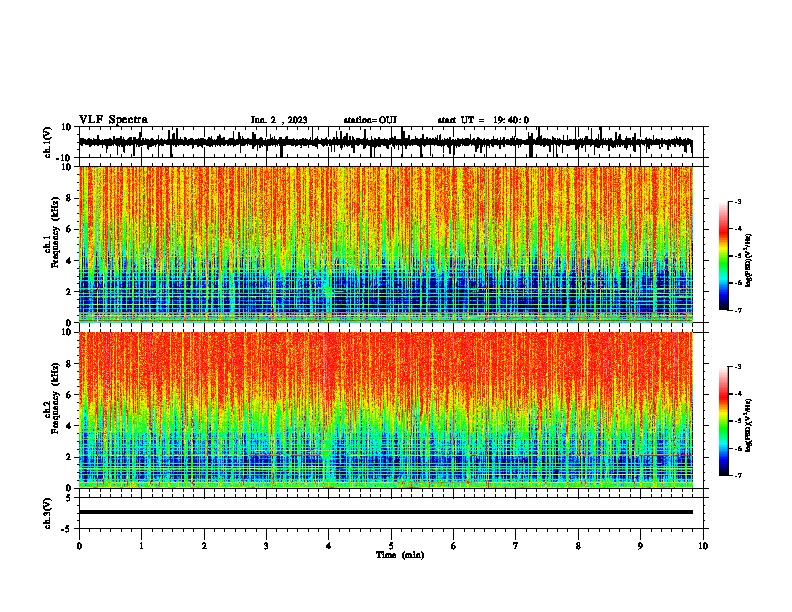Image resolution: width=792 pixels, height=612 pixels.
Task: Click the -7 label on ch.1 color bar
Action: (x=737, y=310)
